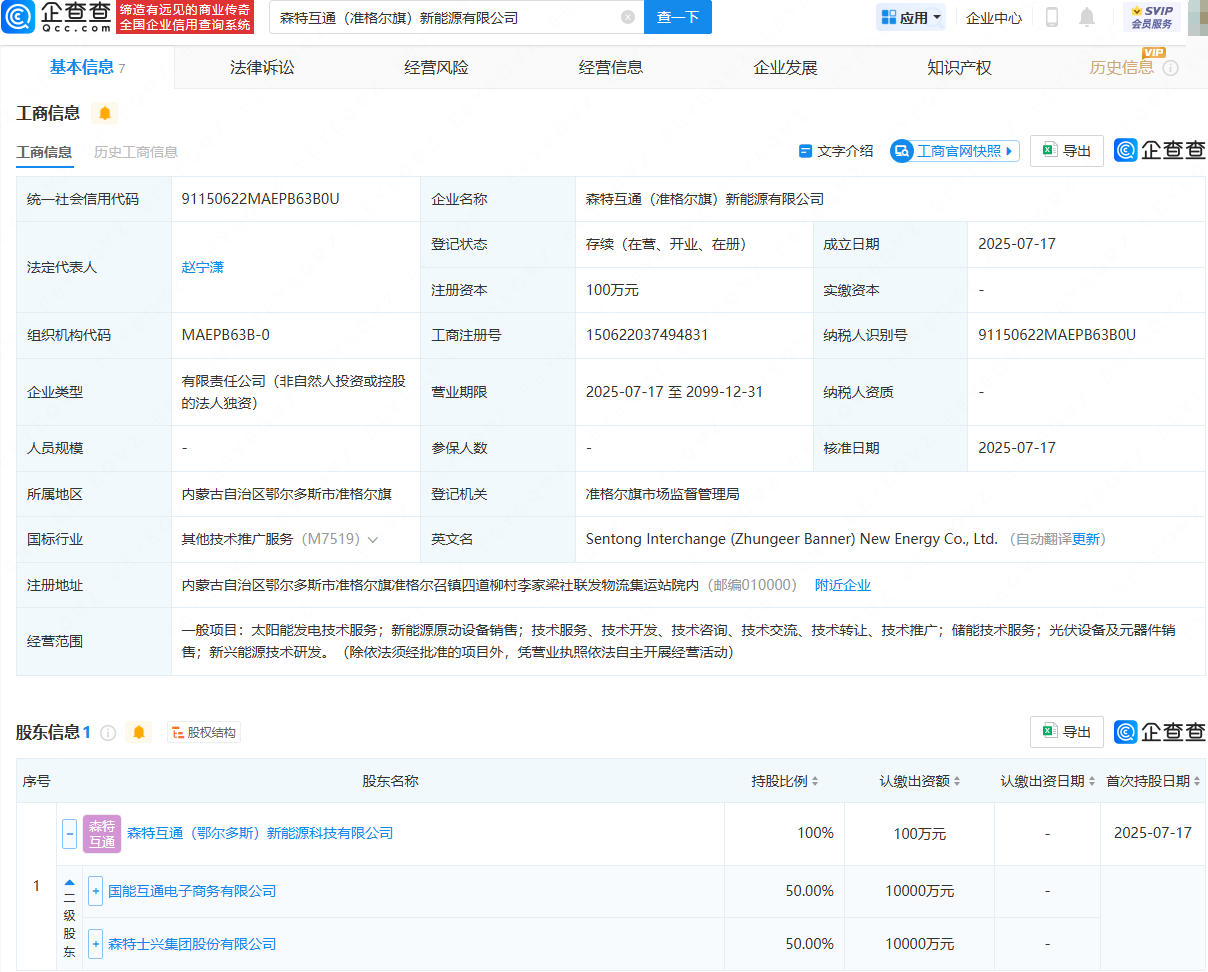Switch to the 历史工商信息 tab
Viewport: 1208px width, 972px height.
pyautogui.click(x=135, y=153)
